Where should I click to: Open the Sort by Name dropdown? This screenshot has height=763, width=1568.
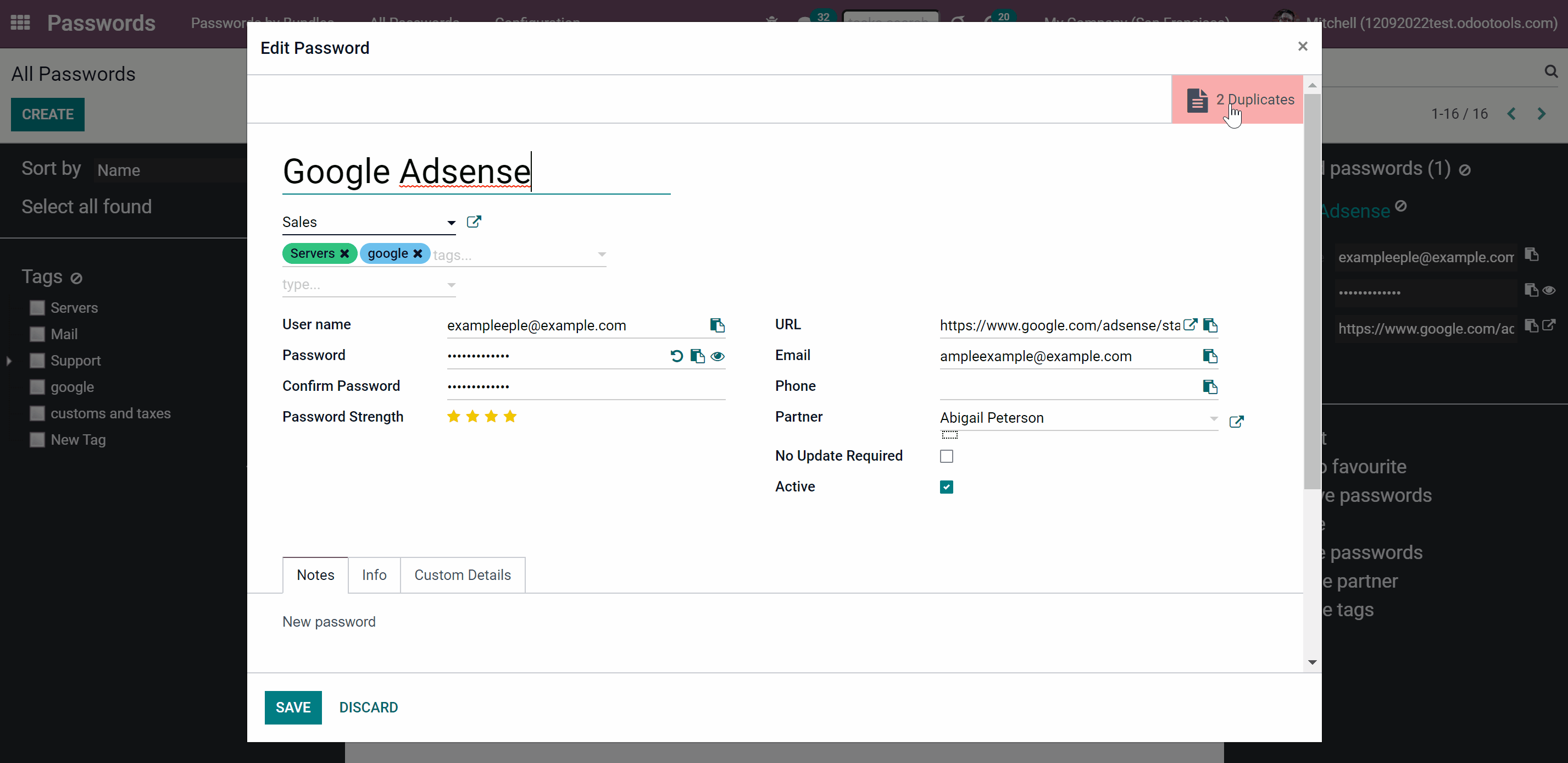(x=170, y=170)
